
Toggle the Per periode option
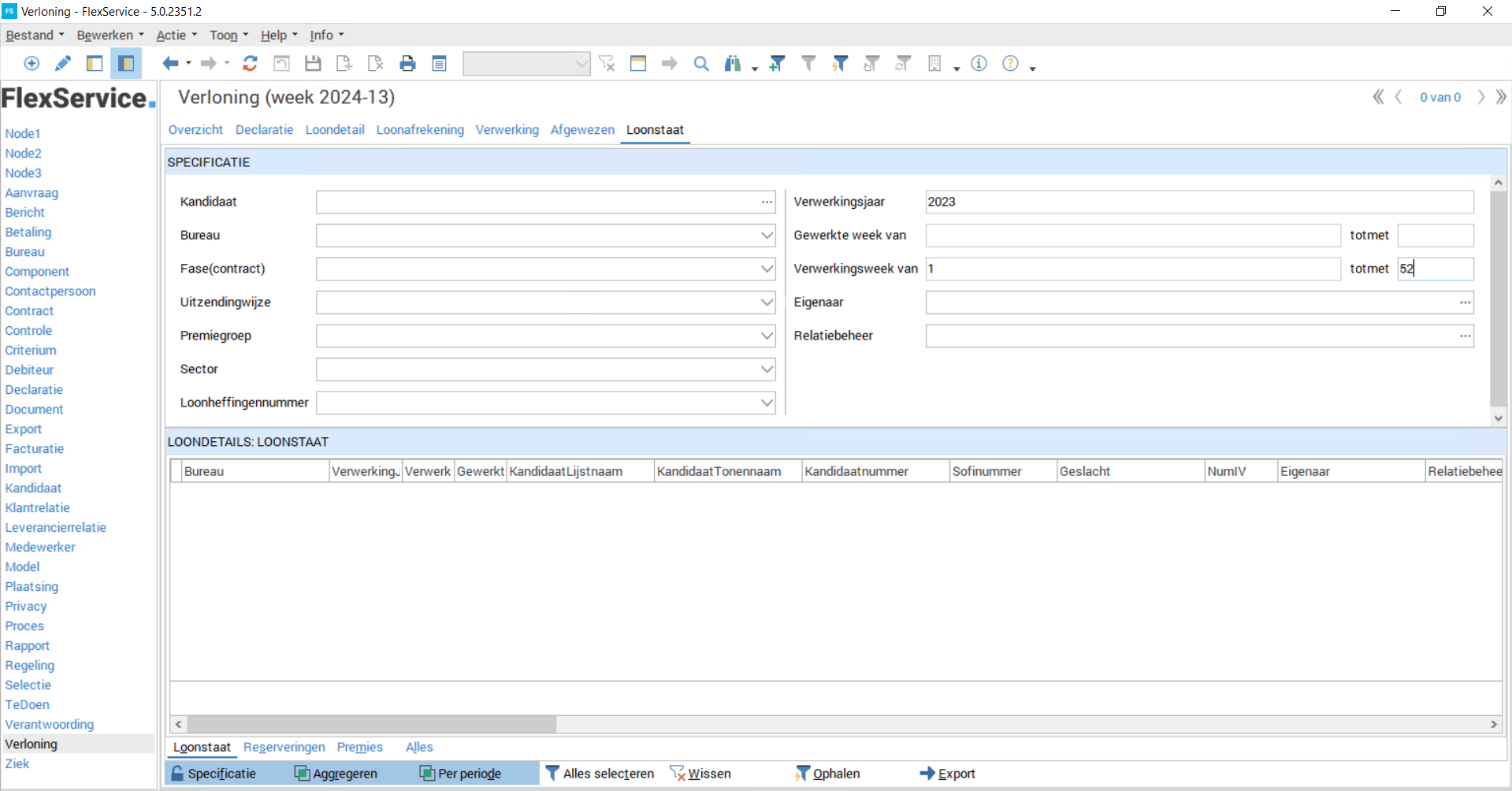[461, 774]
